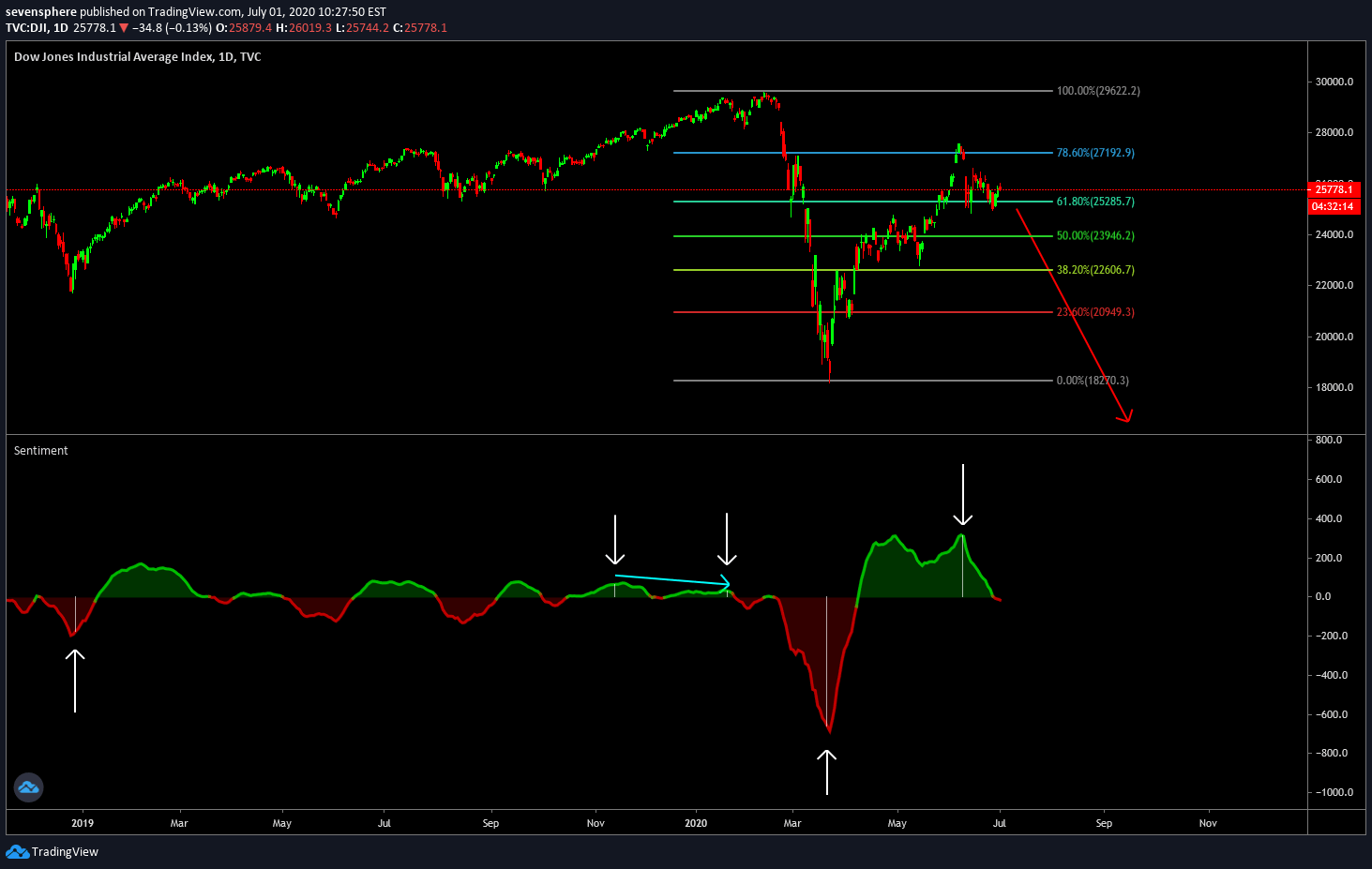The image size is (1372, 869).
Task: Click the countdown timer 04:32:14 label
Action: point(1333,206)
